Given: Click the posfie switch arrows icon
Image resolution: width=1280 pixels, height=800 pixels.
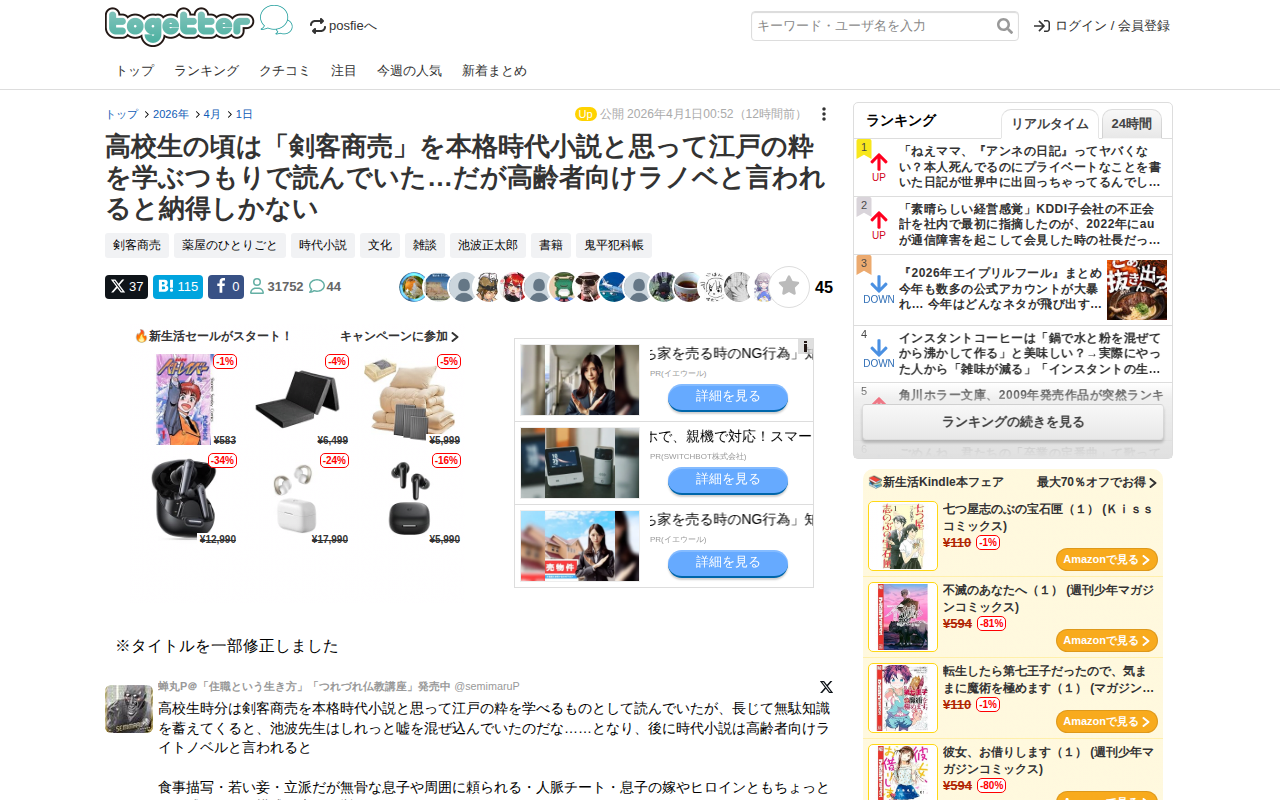Looking at the screenshot, I should click(318, 26).
